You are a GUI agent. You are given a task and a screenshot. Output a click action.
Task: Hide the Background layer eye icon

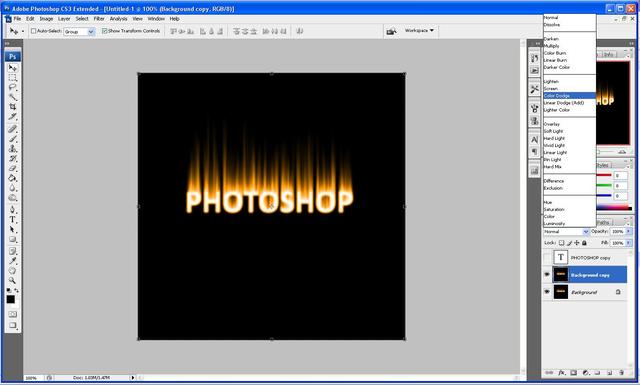547,292
